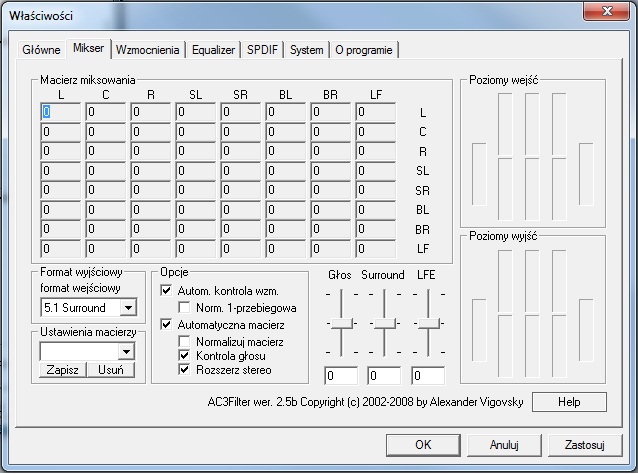Open the O programie tab
638x474 pixels.
pos(364,50)
